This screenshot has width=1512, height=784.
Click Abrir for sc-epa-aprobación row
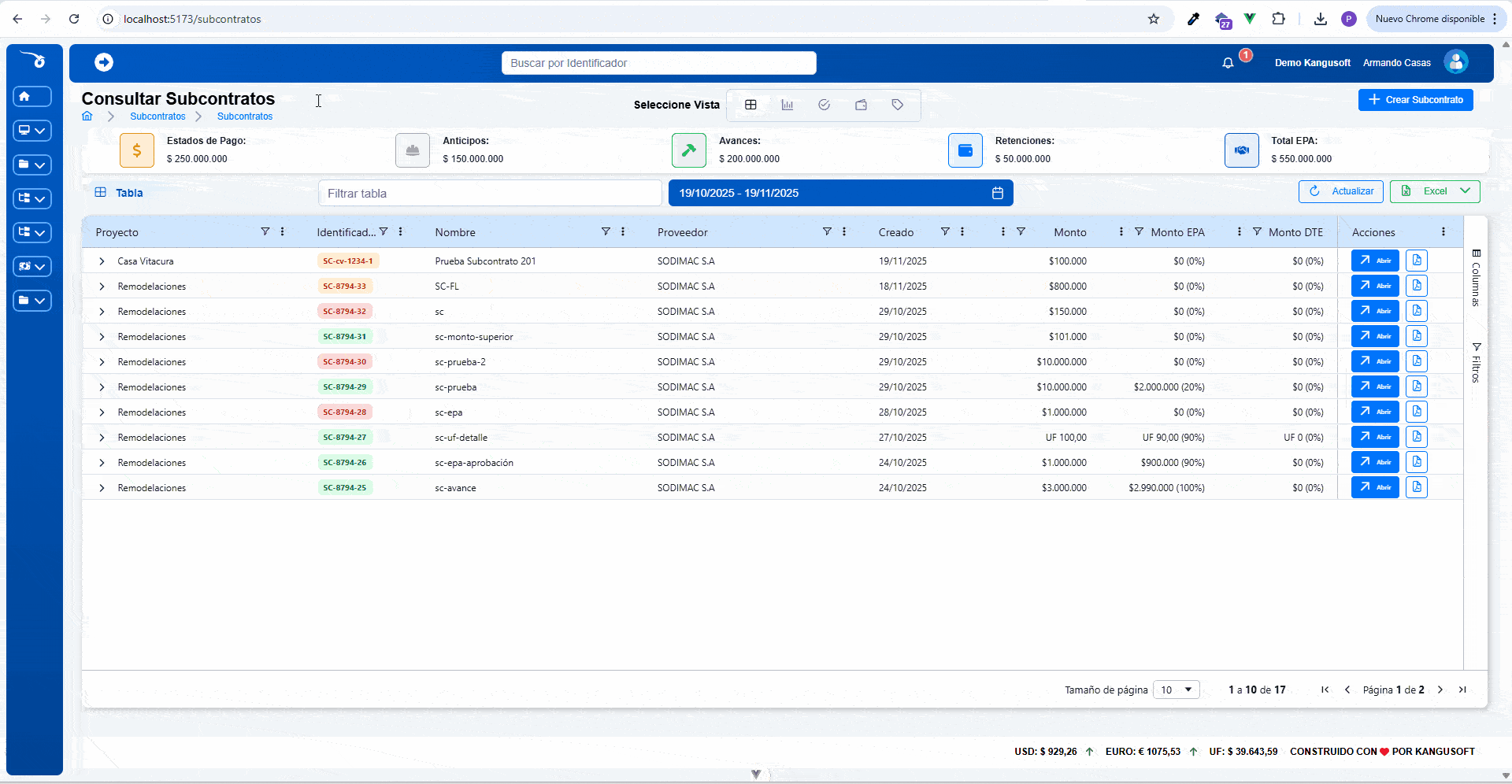1375,462
